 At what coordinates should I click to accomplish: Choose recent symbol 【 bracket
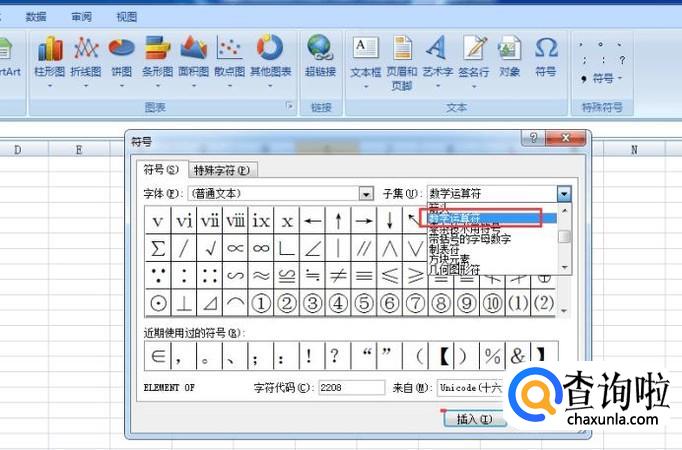[441, 356]
